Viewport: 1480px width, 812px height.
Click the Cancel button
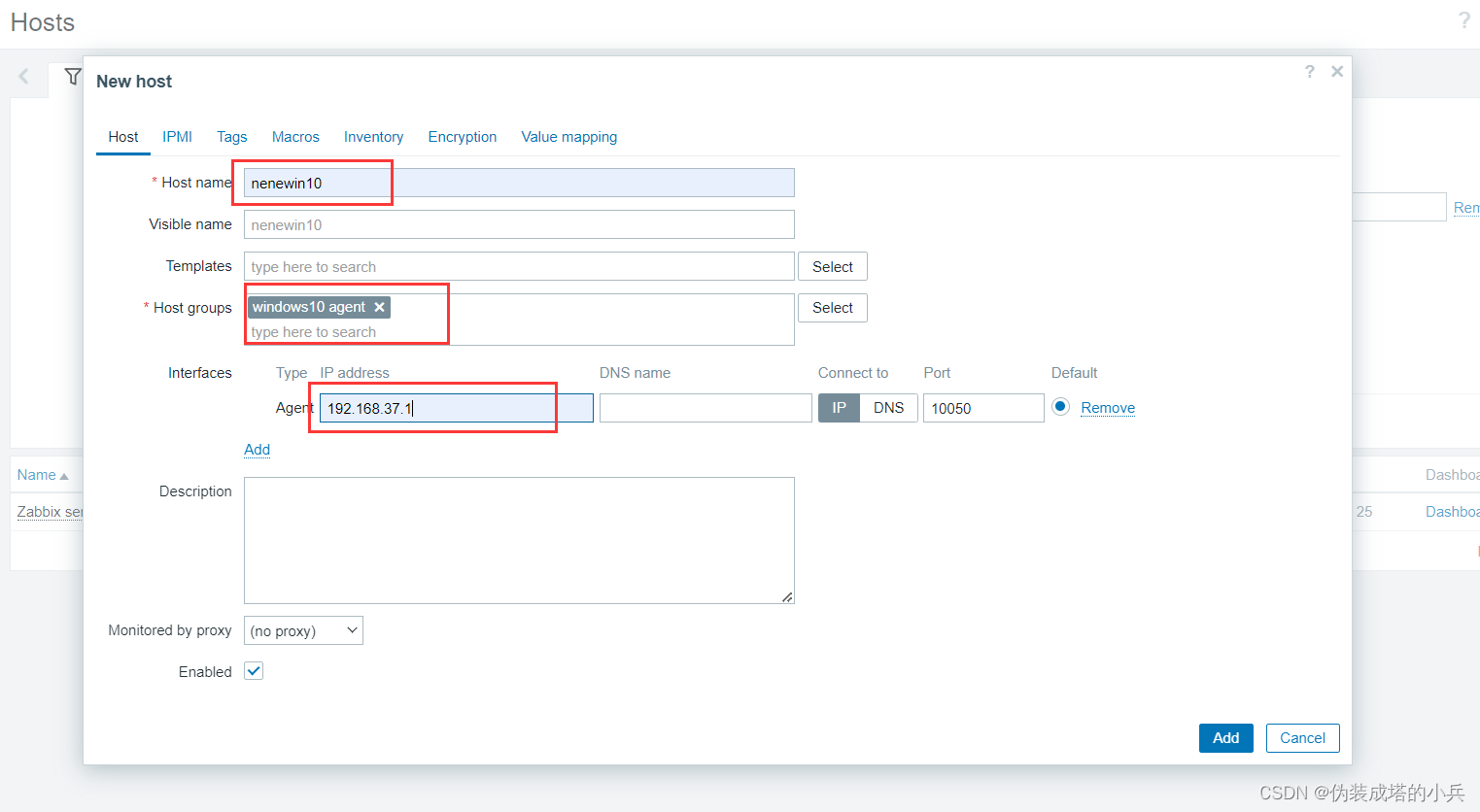pos(1302,738)
